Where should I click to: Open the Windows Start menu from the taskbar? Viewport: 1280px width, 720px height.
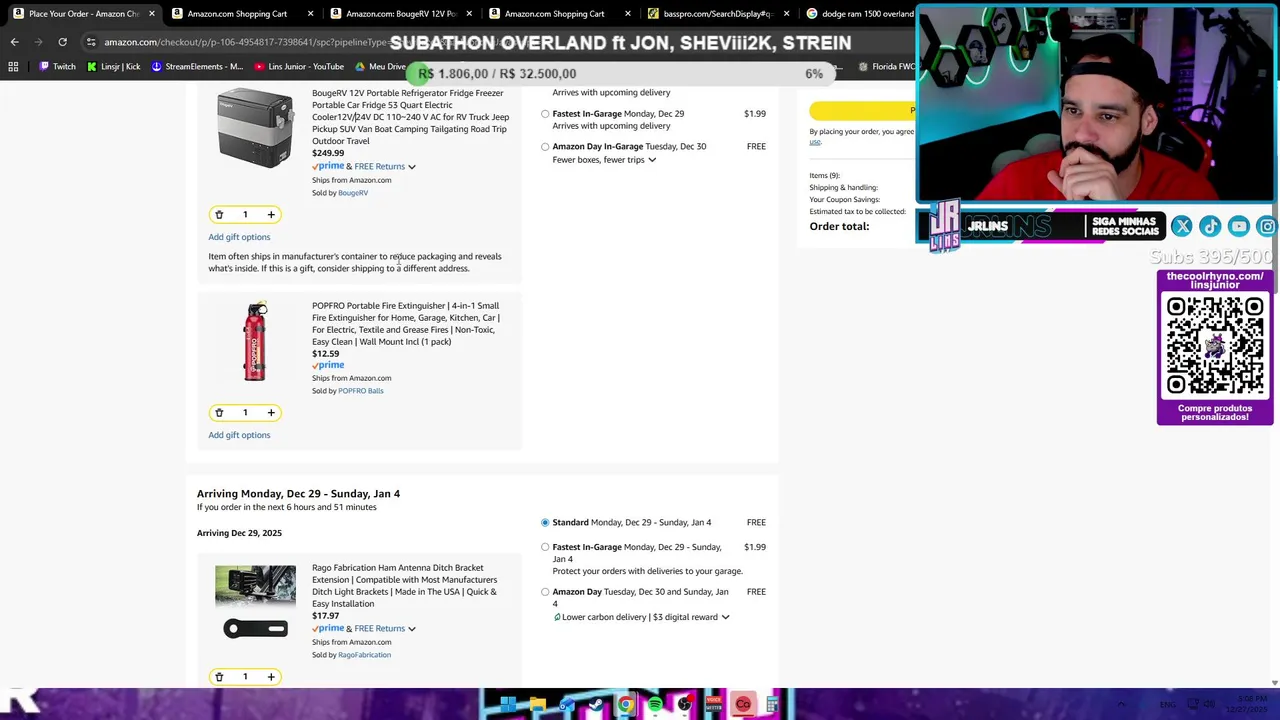click(x=508, y=705)
